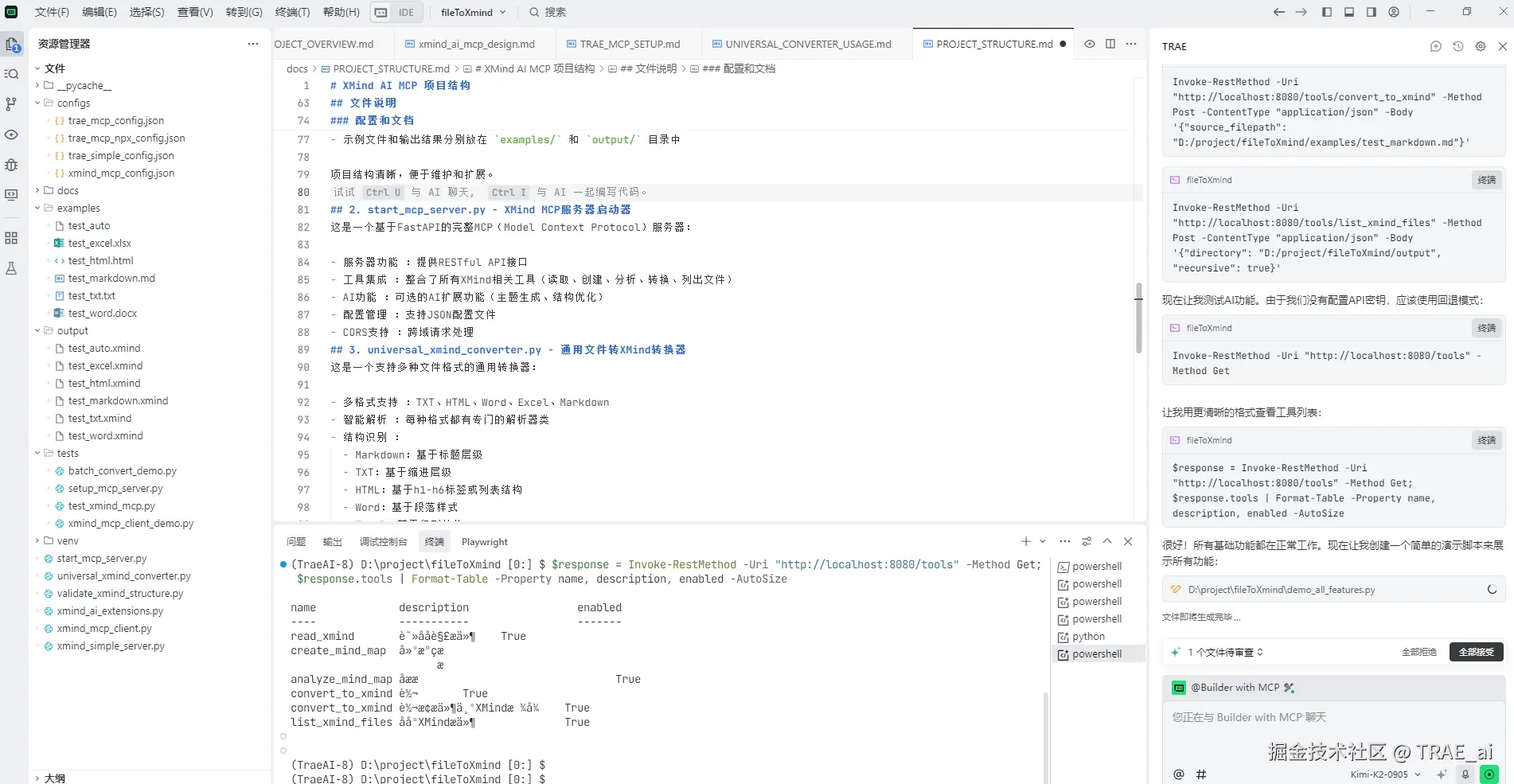This screenshot has width=1514, height=784.
Task: Toggle primary sidebar visibility layout icon
Action: pos(1327,12)
